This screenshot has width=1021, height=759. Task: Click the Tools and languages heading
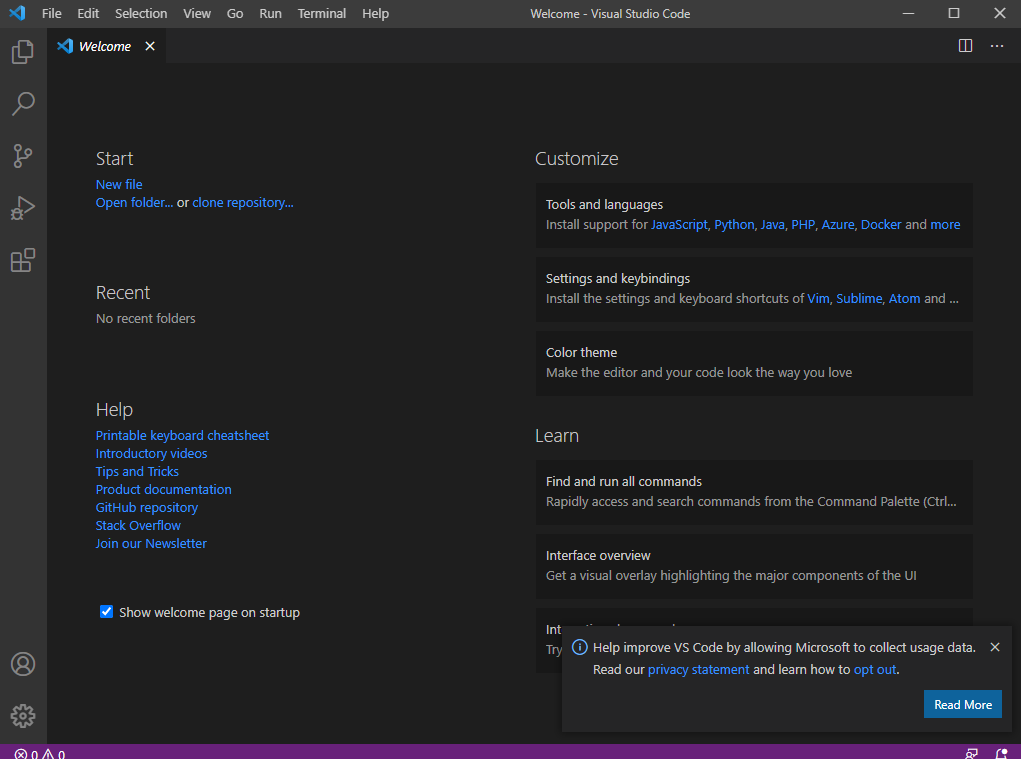pyautogui.click(x=604, y=204)
